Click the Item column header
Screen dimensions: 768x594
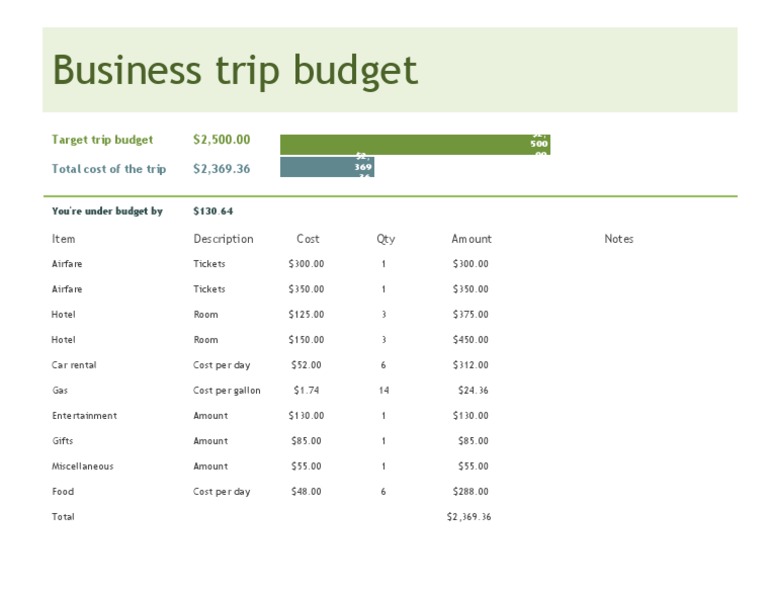coord(63,239)
